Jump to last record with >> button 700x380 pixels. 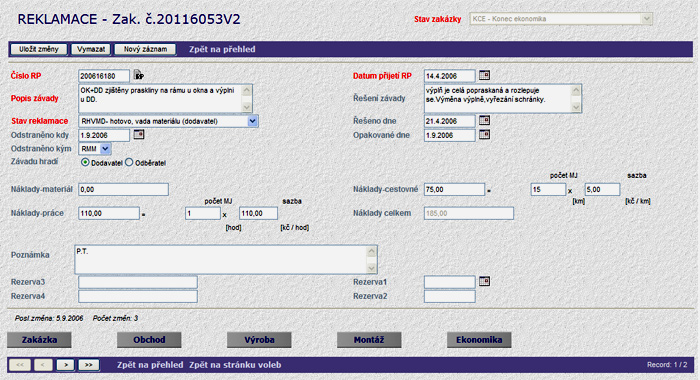[88, 365]
